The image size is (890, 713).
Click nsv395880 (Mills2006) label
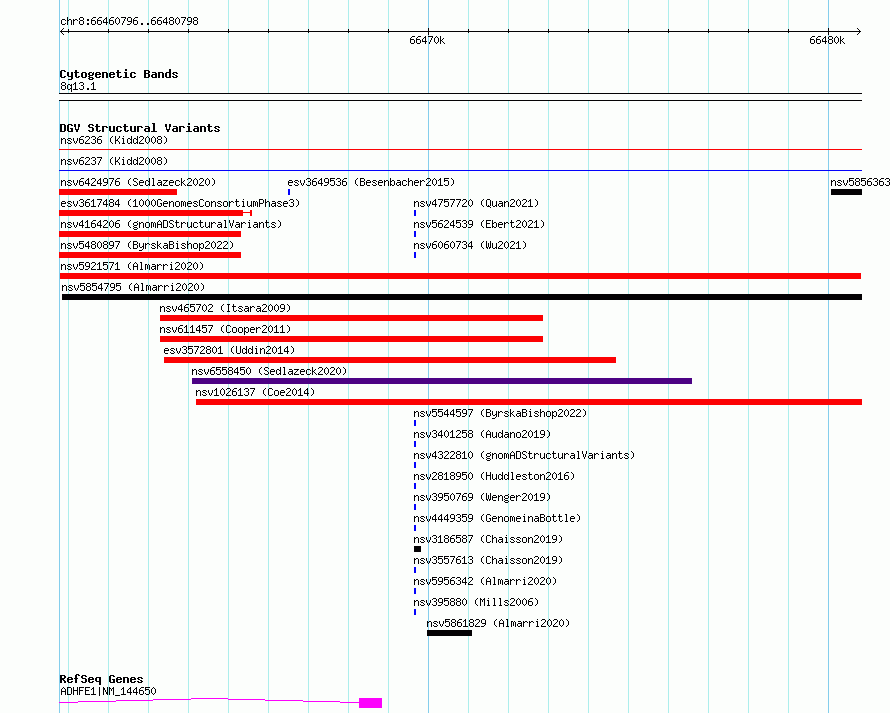pyautogui.click(x=476, y=602)
